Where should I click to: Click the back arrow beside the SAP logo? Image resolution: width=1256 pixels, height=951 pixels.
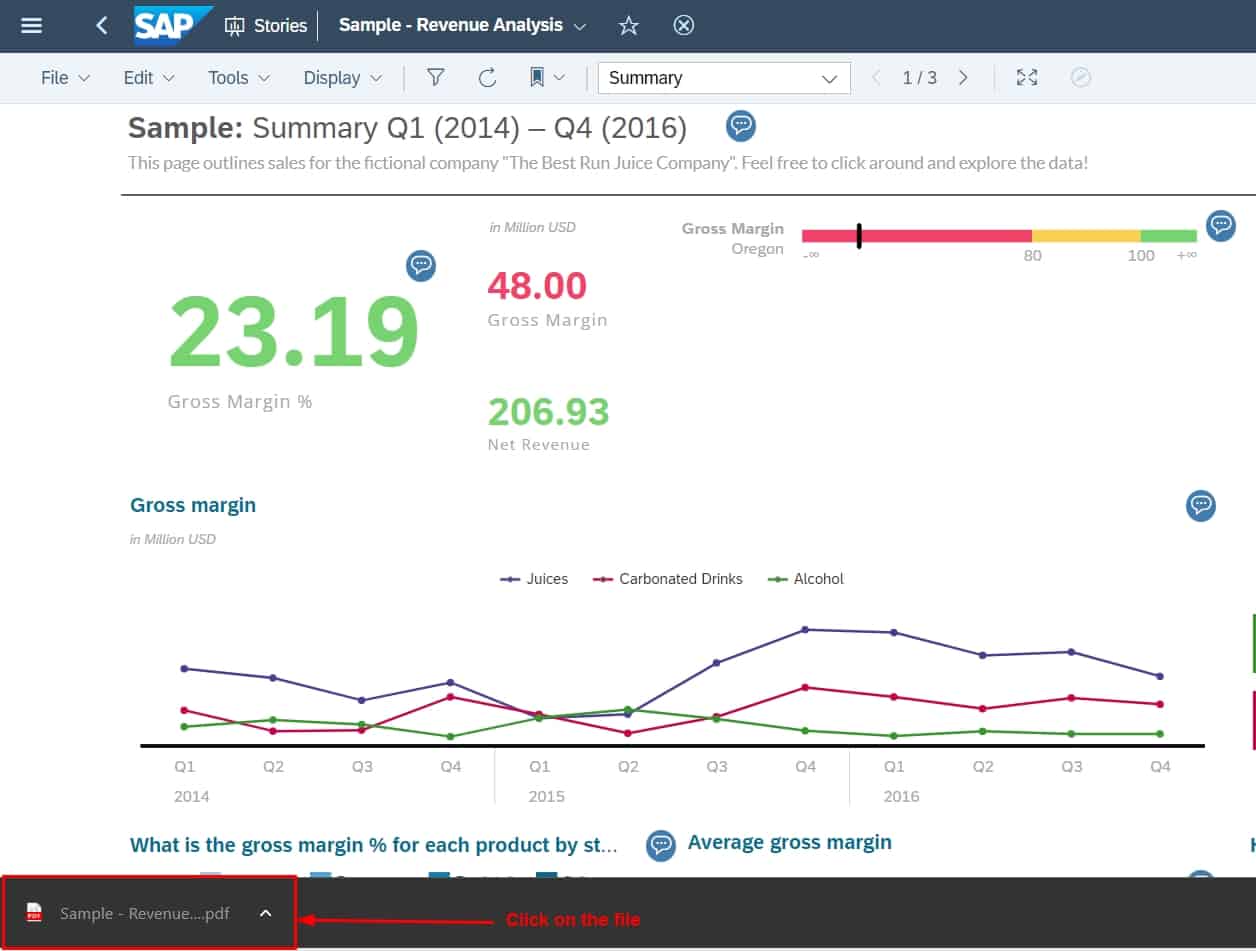101,25
